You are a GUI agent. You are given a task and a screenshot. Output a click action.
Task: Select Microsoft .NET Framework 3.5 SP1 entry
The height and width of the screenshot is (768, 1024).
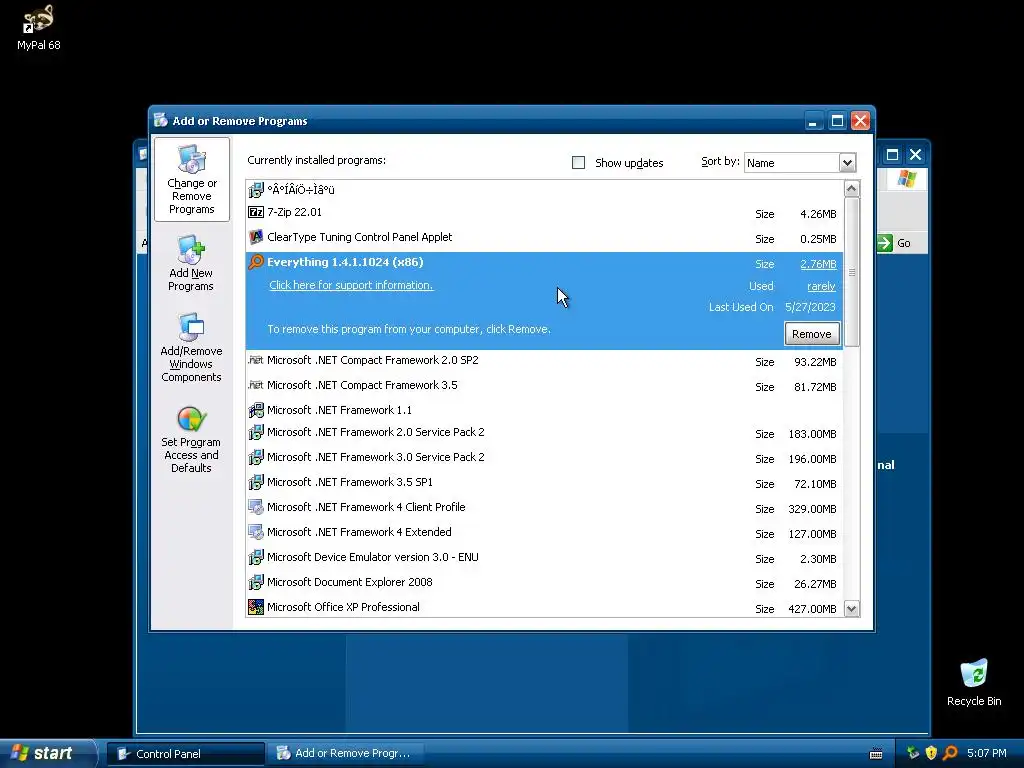[545, 483]
